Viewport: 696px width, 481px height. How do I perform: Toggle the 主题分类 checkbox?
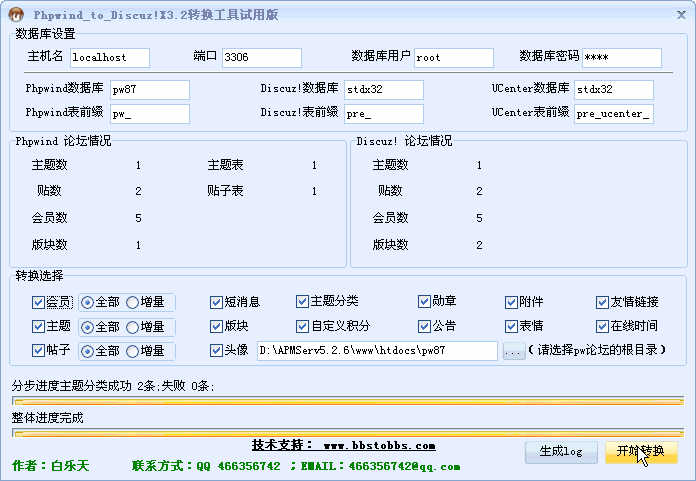click(302, 302)
